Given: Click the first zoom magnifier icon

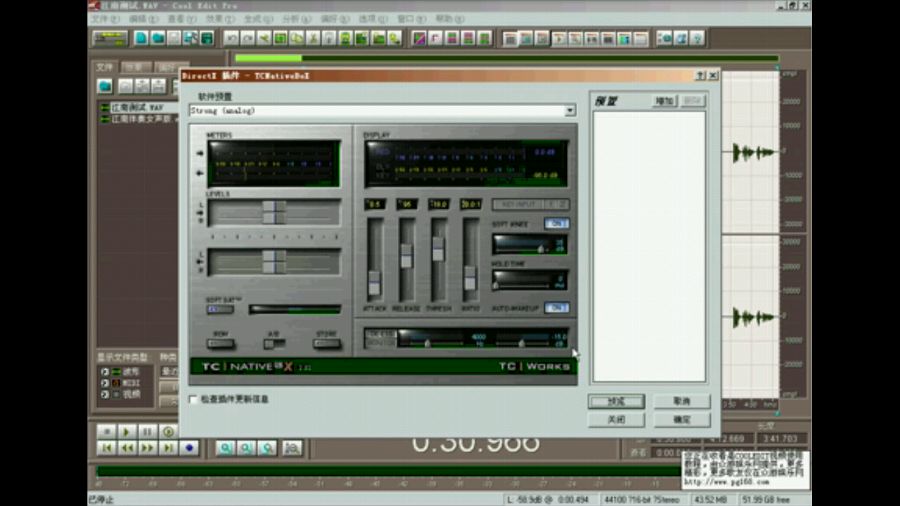Looking at the screenshot, I should pyautogui.click(x=226, y=447).
